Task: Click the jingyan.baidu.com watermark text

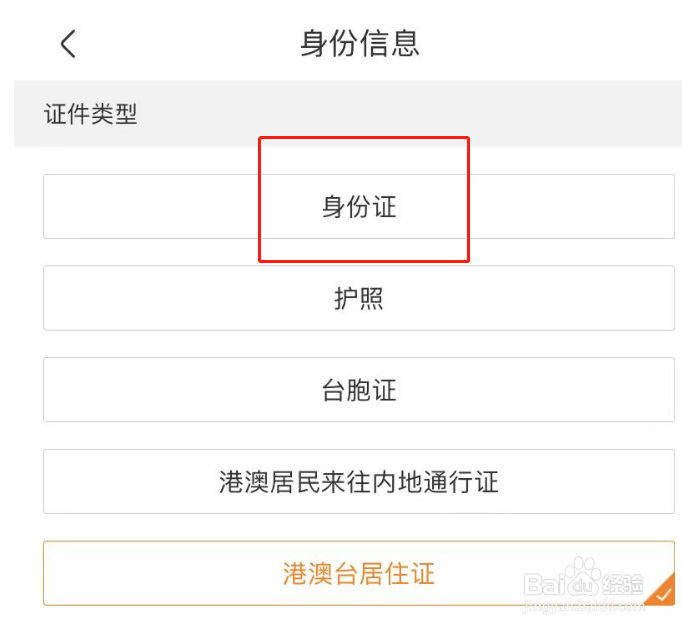Action: pos(583,607)
